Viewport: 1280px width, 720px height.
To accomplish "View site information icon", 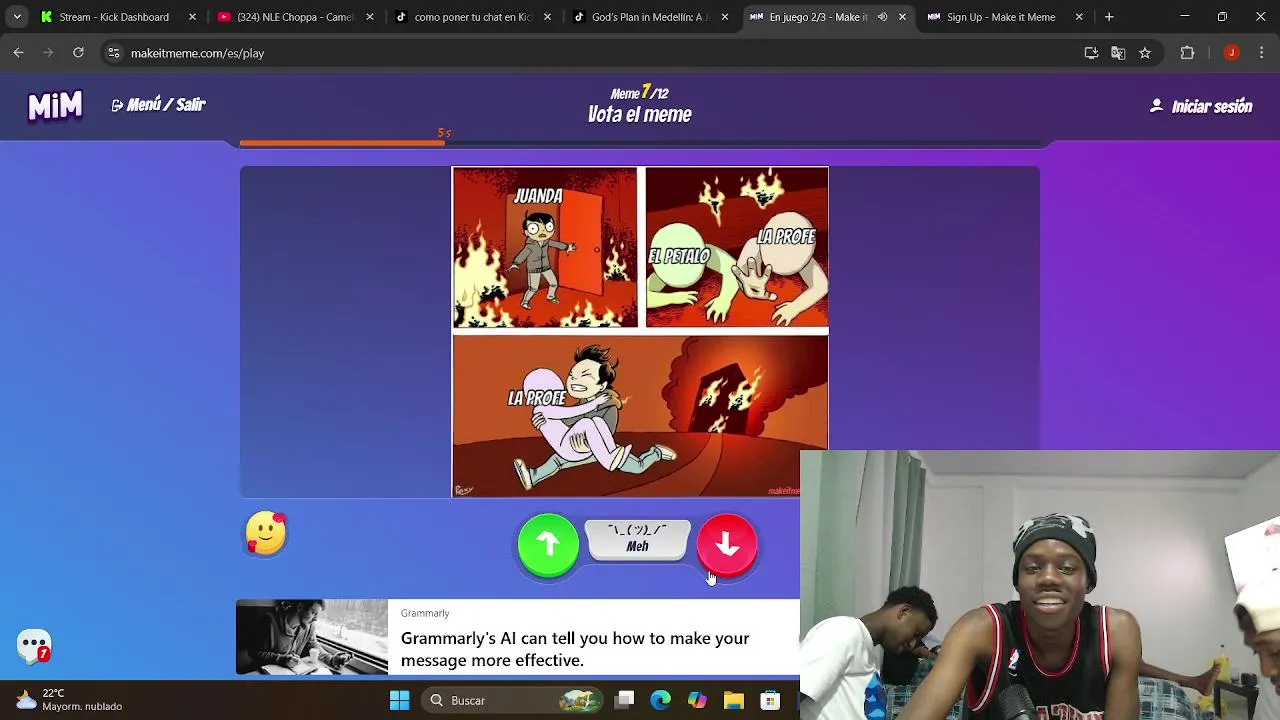I will (114, 53).
